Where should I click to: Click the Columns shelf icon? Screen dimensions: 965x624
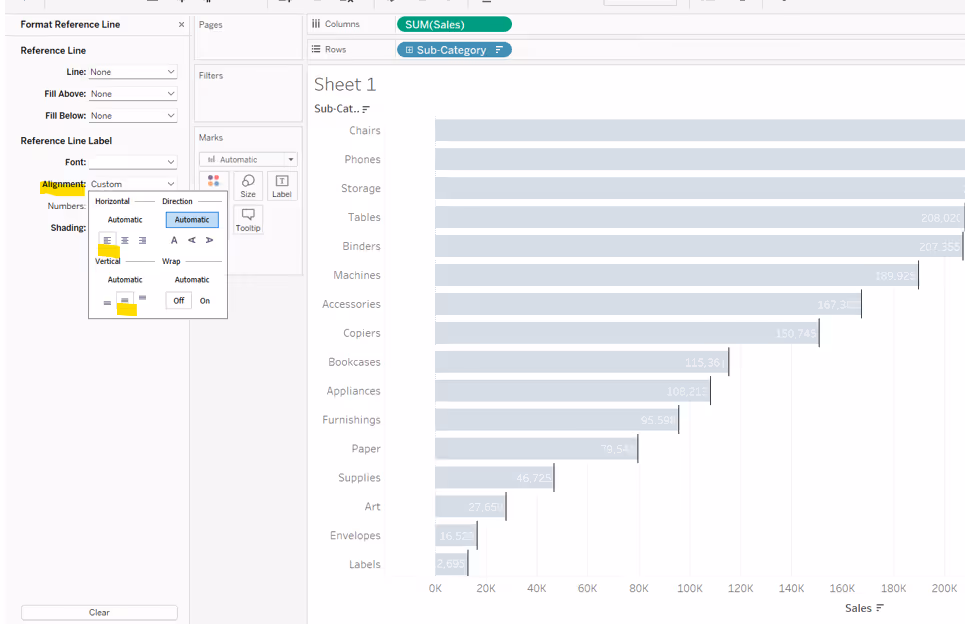[x=316, y=23]
